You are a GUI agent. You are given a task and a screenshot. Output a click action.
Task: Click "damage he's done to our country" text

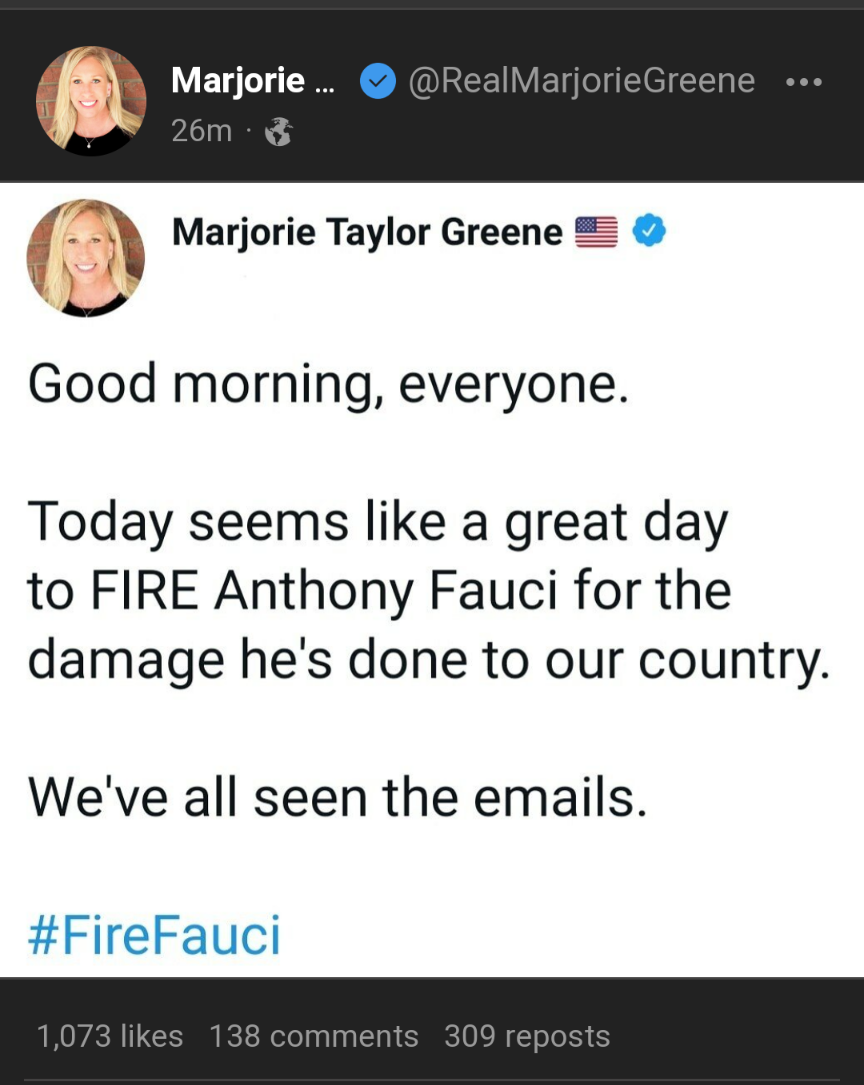point(428,659)
